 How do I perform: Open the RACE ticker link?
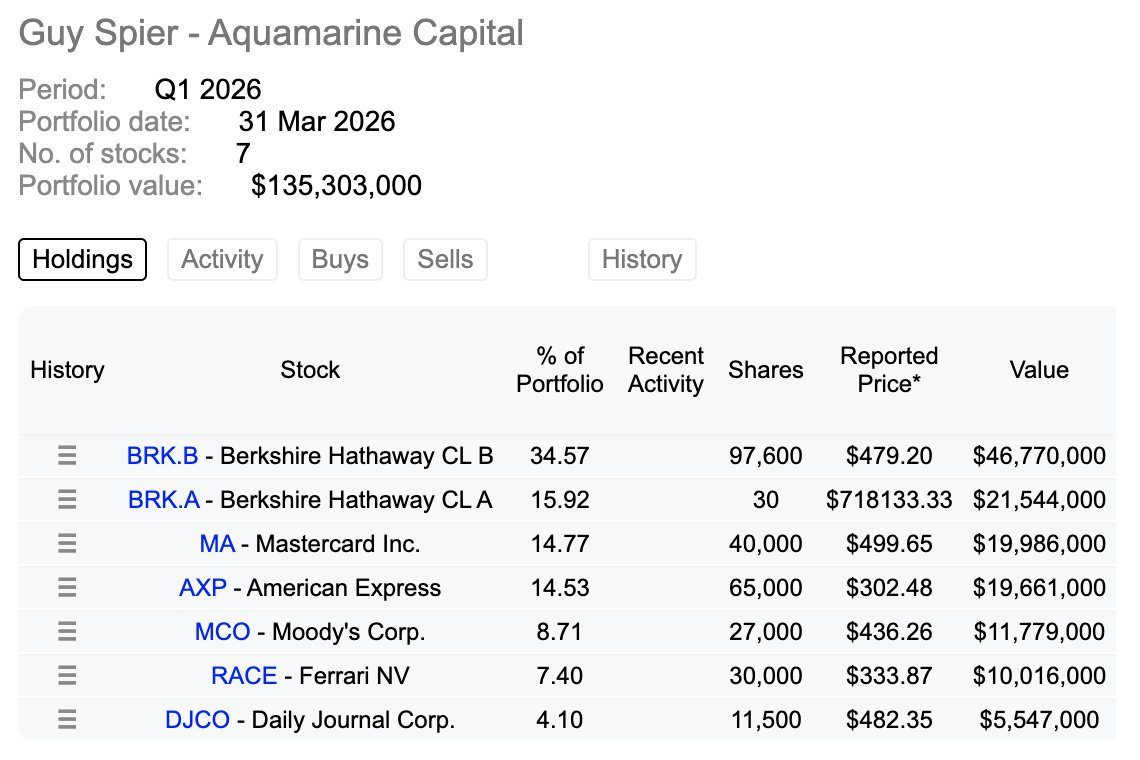244,676
